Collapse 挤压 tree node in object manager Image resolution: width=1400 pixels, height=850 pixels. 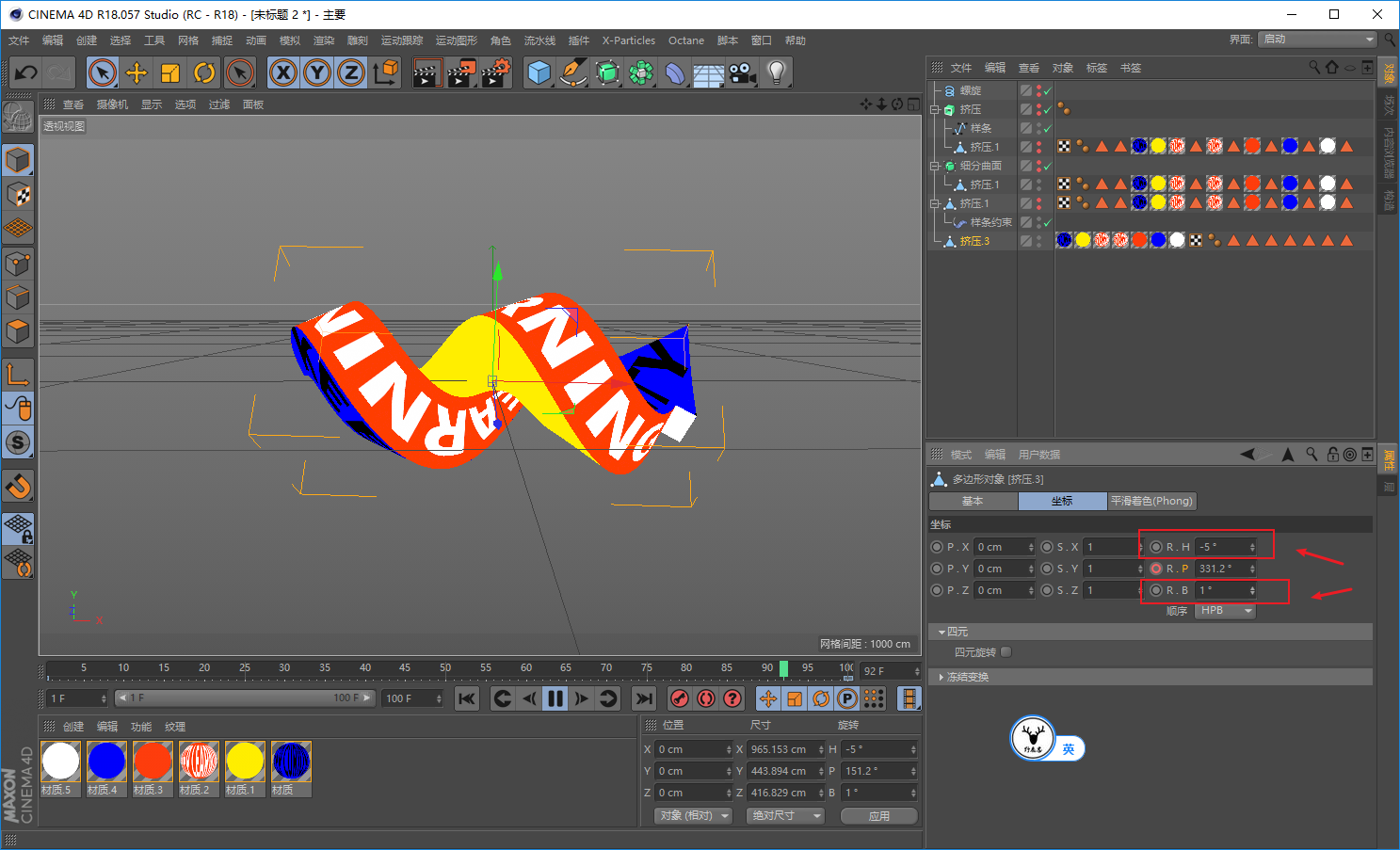[935, 110]
